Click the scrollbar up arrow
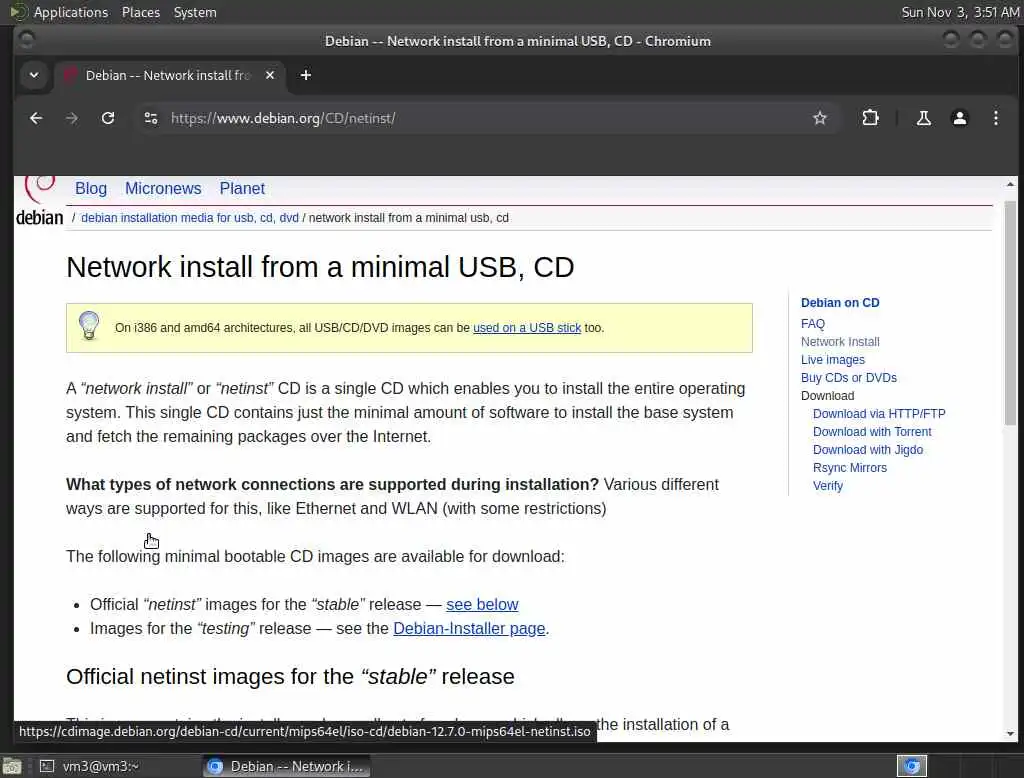 click(x=1010, y=185)
